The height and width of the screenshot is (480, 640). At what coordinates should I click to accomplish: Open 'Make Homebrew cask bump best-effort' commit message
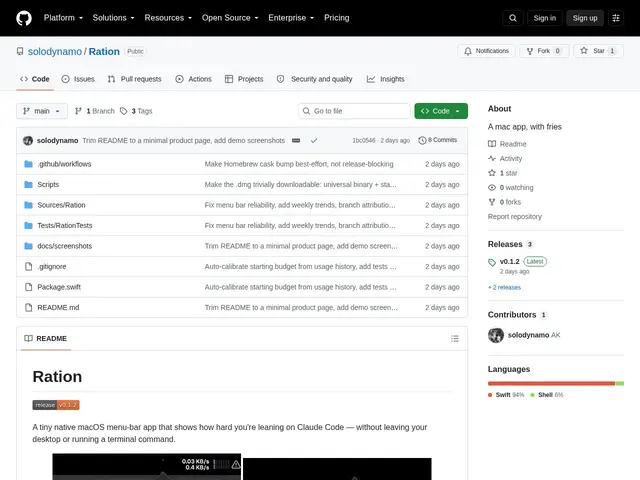(x=299, y=164)
